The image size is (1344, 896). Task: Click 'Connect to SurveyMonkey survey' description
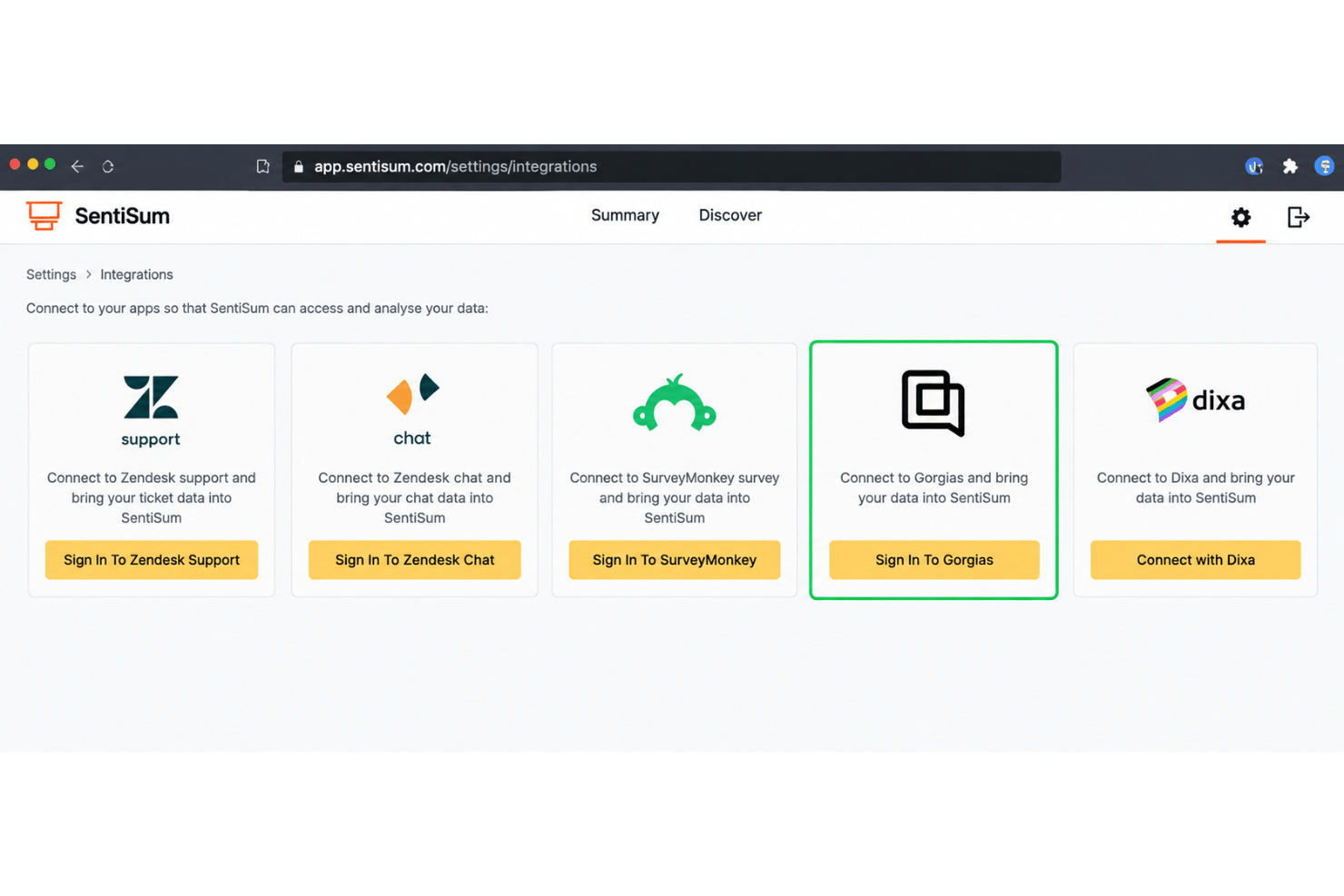[x=675, y=478]
